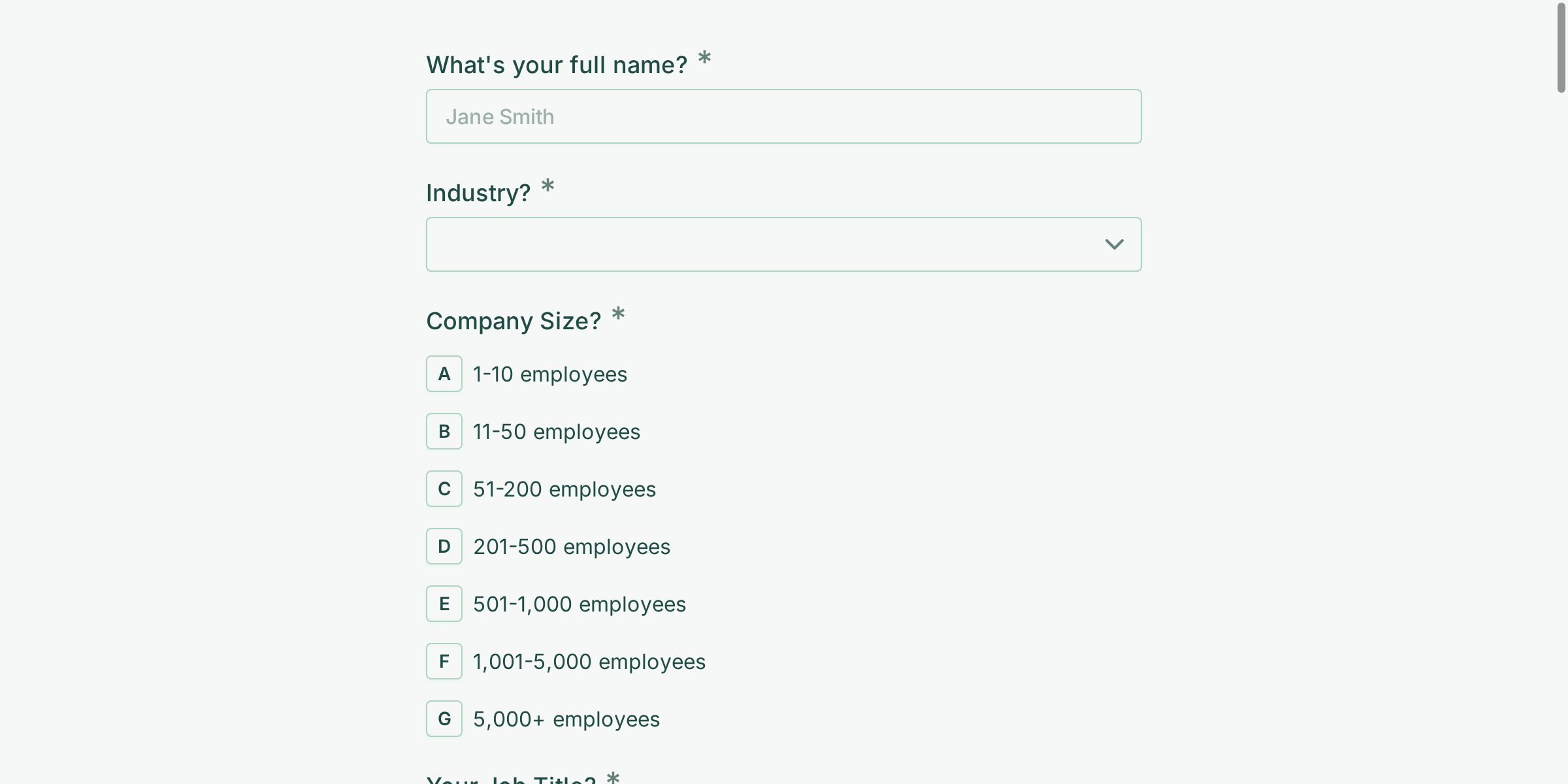This screenshot has height=784, width=1568.
Task: Select the "5,000+ employees" option text
Action: (566, 719)
